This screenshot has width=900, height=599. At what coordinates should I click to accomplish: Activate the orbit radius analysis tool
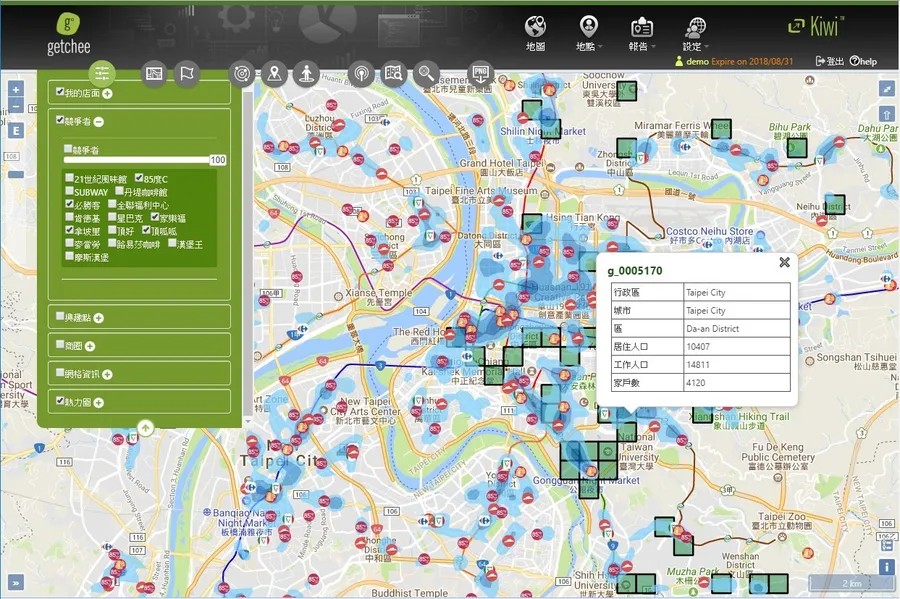coord(242,73)
